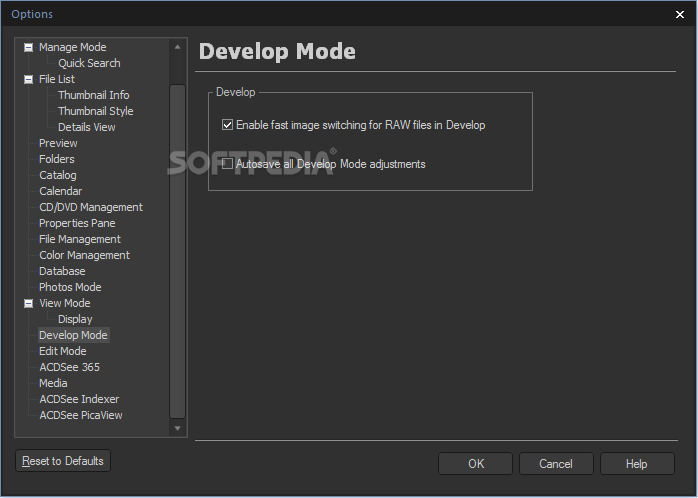Image resolution: width=698 pixels, height=498 pixels.
Task: Collapse the File List tree node
Action: tap(28, 79)
